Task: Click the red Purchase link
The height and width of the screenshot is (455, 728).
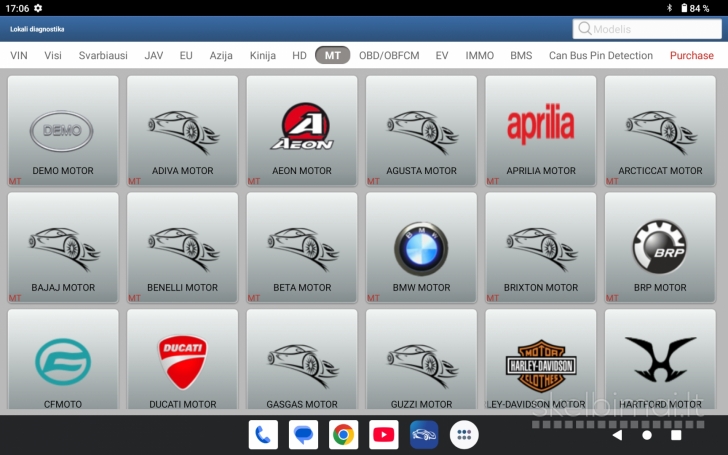Action: tap(691, 56)
